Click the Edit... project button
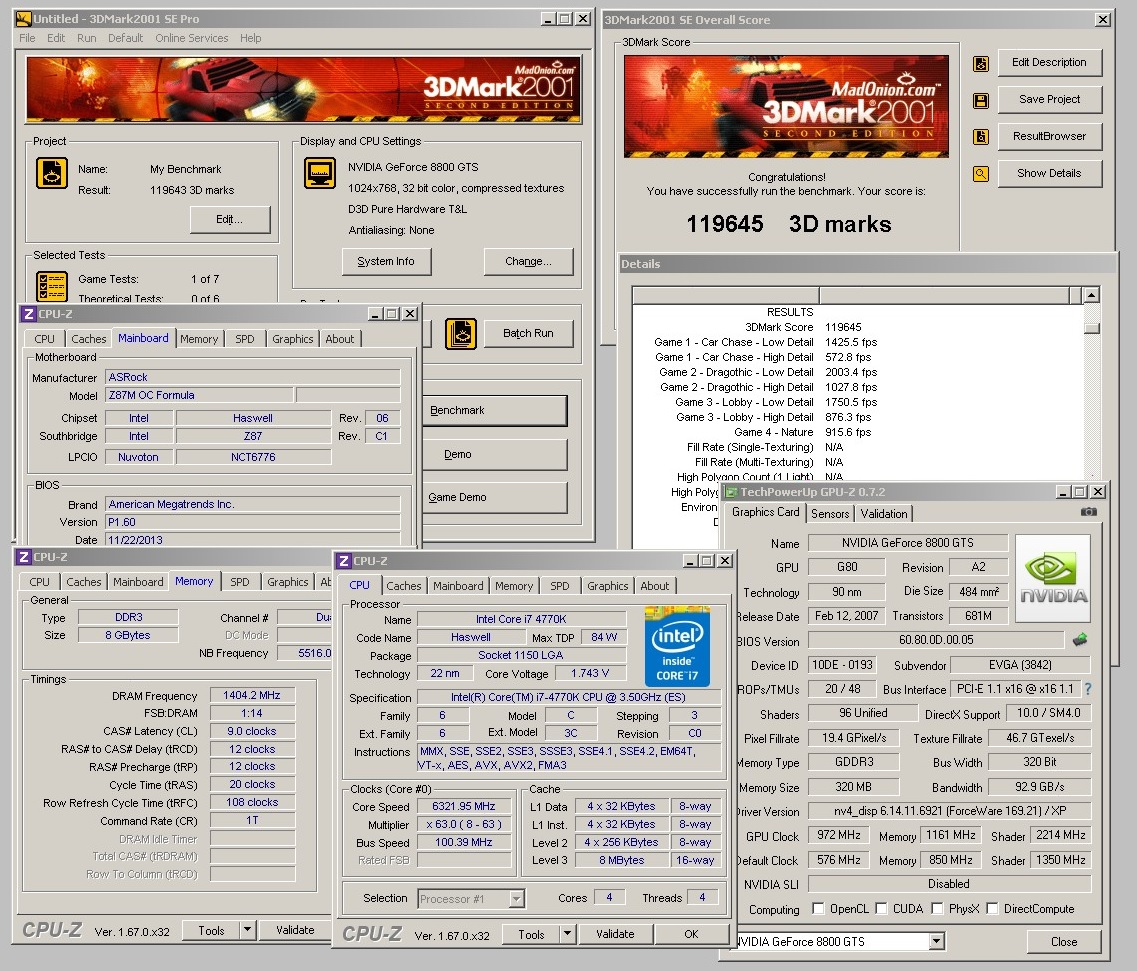This screenshot has height=971, width=1137. 229,219
